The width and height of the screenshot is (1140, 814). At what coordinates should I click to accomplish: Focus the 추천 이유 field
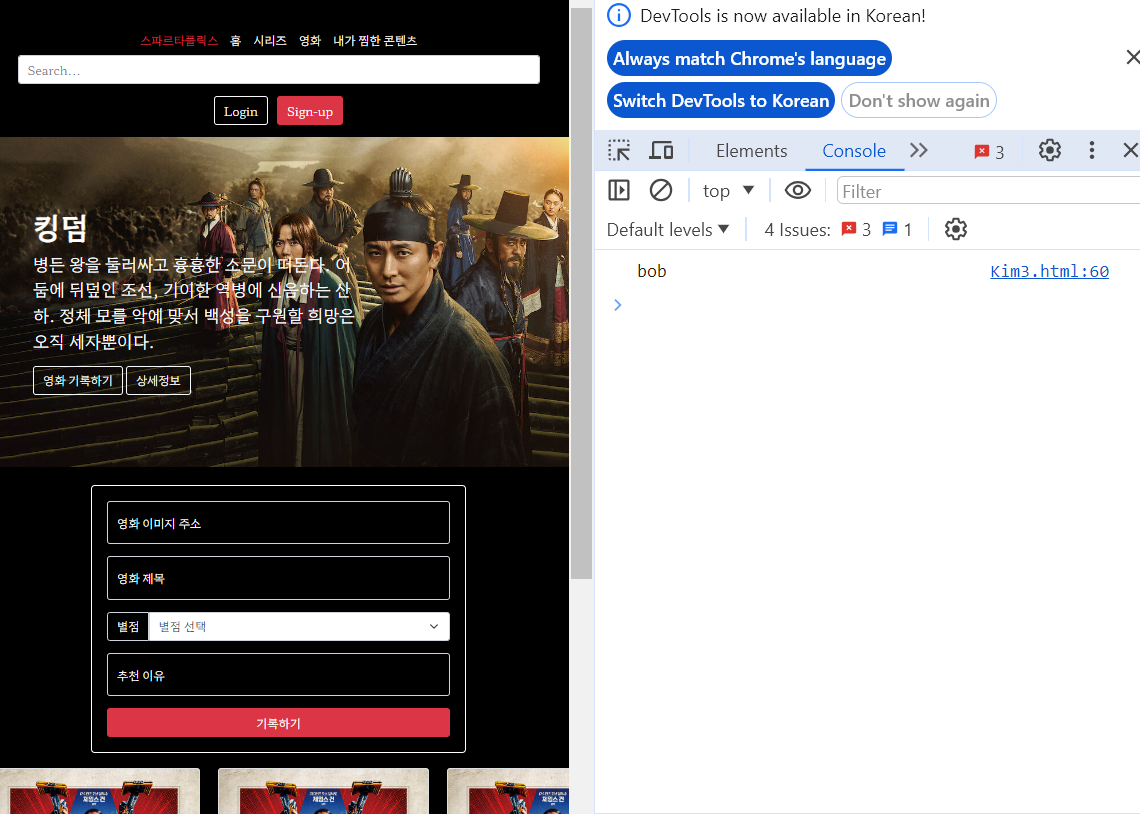(278, 674)
